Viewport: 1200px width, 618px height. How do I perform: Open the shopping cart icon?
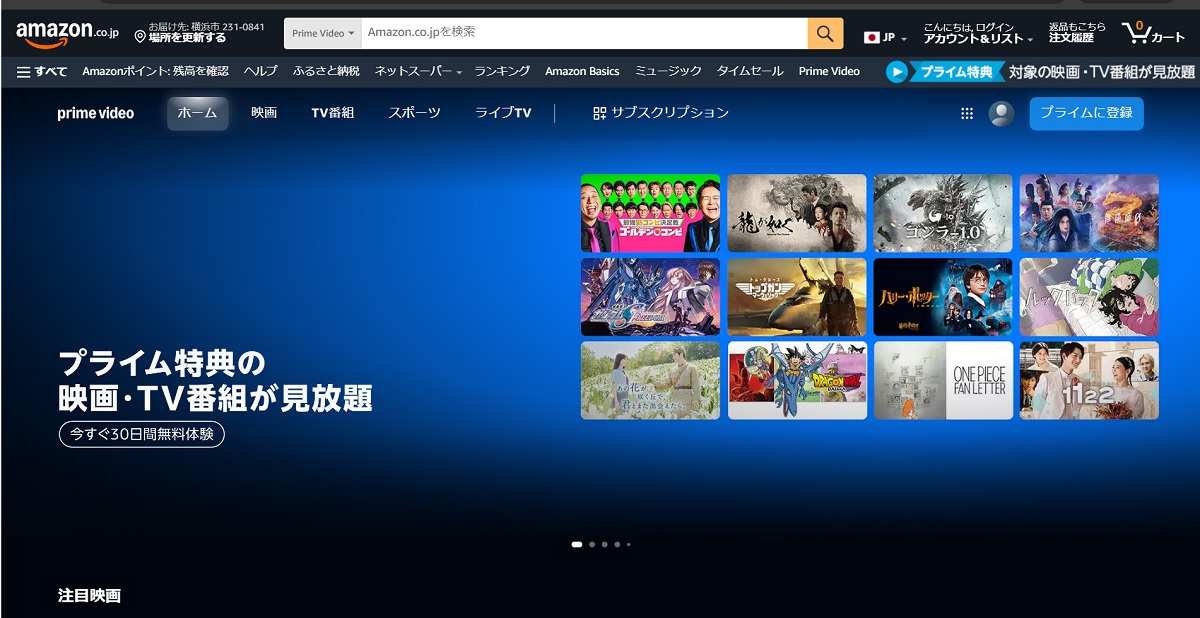coord(1135,31)
